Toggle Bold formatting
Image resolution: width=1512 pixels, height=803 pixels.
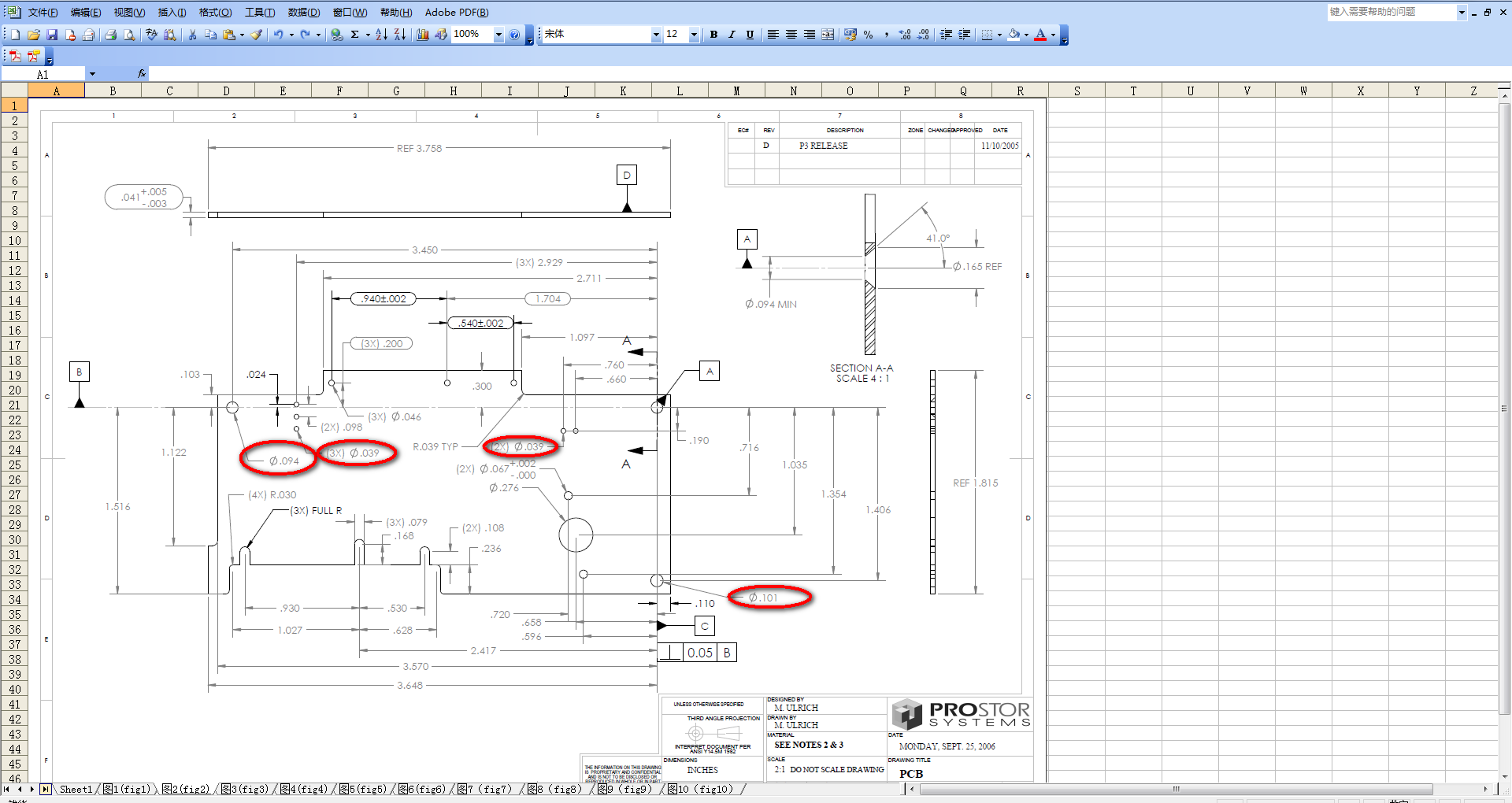(713, 35)
